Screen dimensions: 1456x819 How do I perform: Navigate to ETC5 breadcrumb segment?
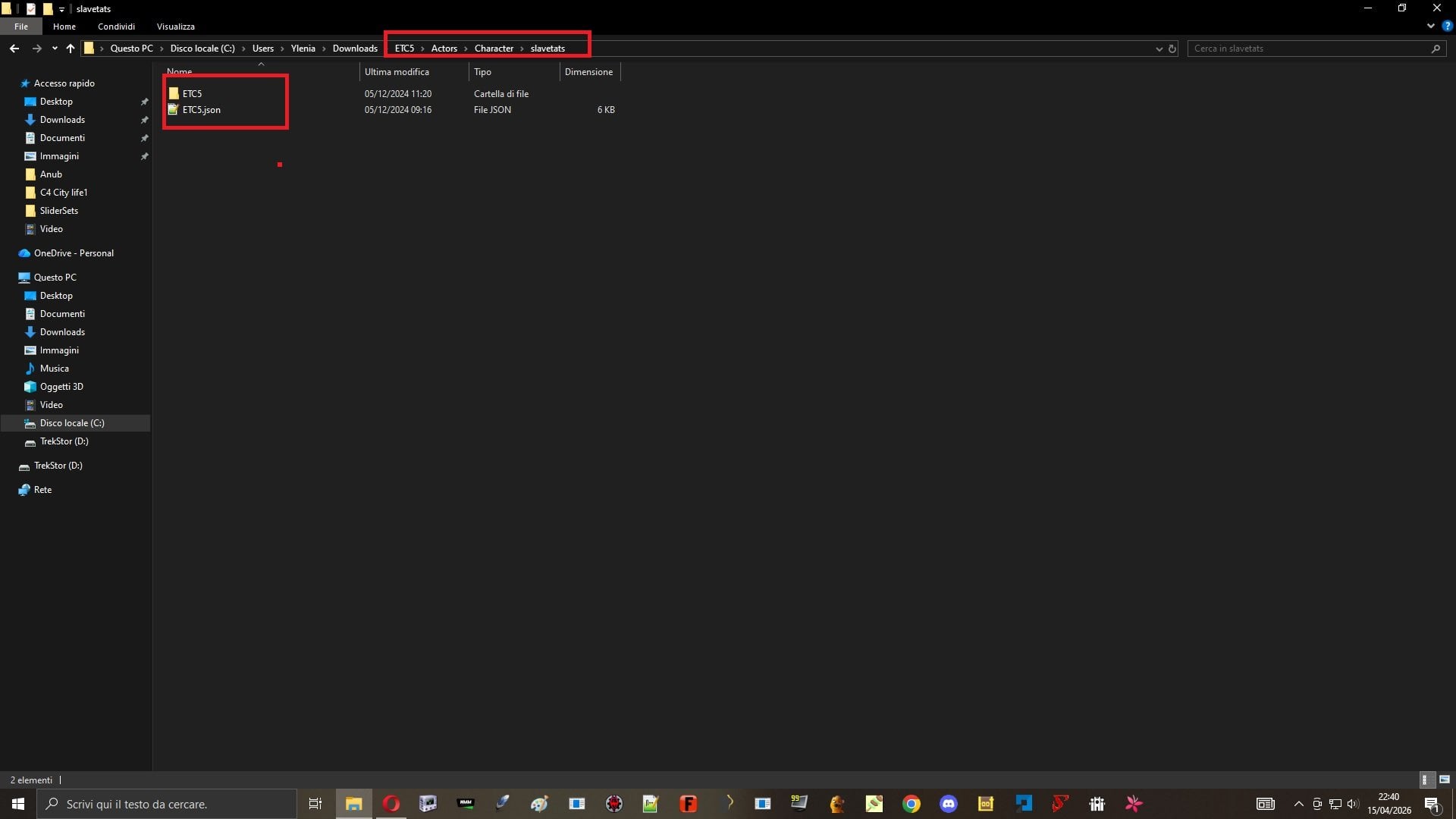(x=404, y=49)
